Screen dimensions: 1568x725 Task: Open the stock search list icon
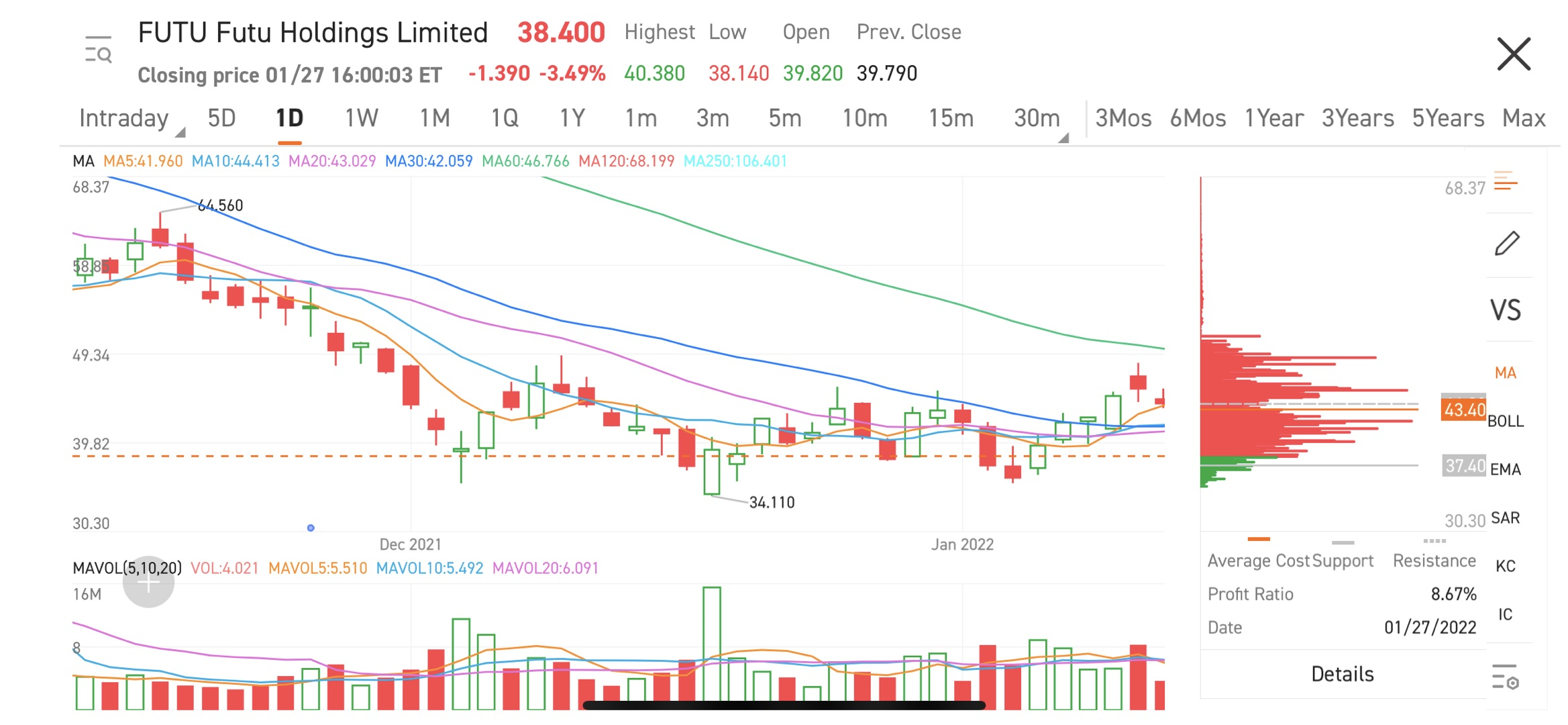(x=98, y=50)
